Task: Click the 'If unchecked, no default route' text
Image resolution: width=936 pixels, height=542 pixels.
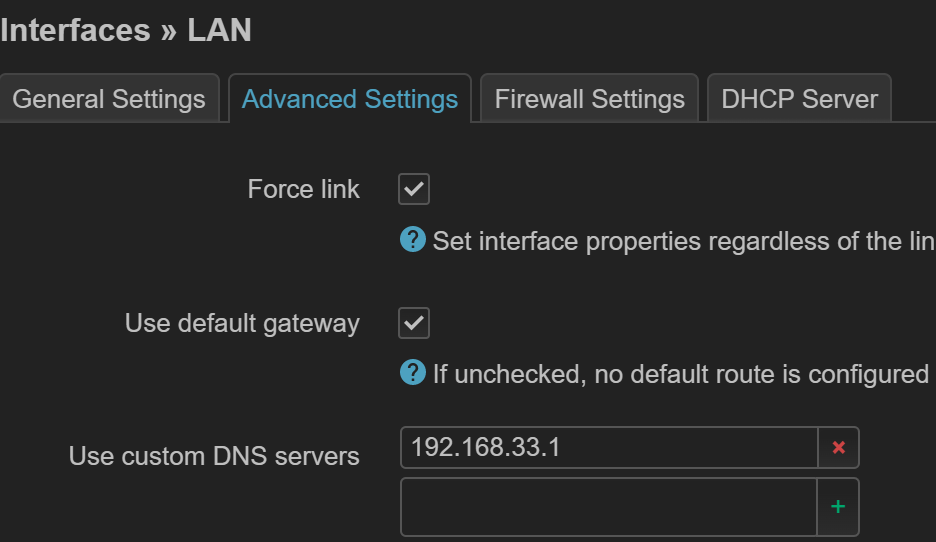Action: click(x=680, y=374)
